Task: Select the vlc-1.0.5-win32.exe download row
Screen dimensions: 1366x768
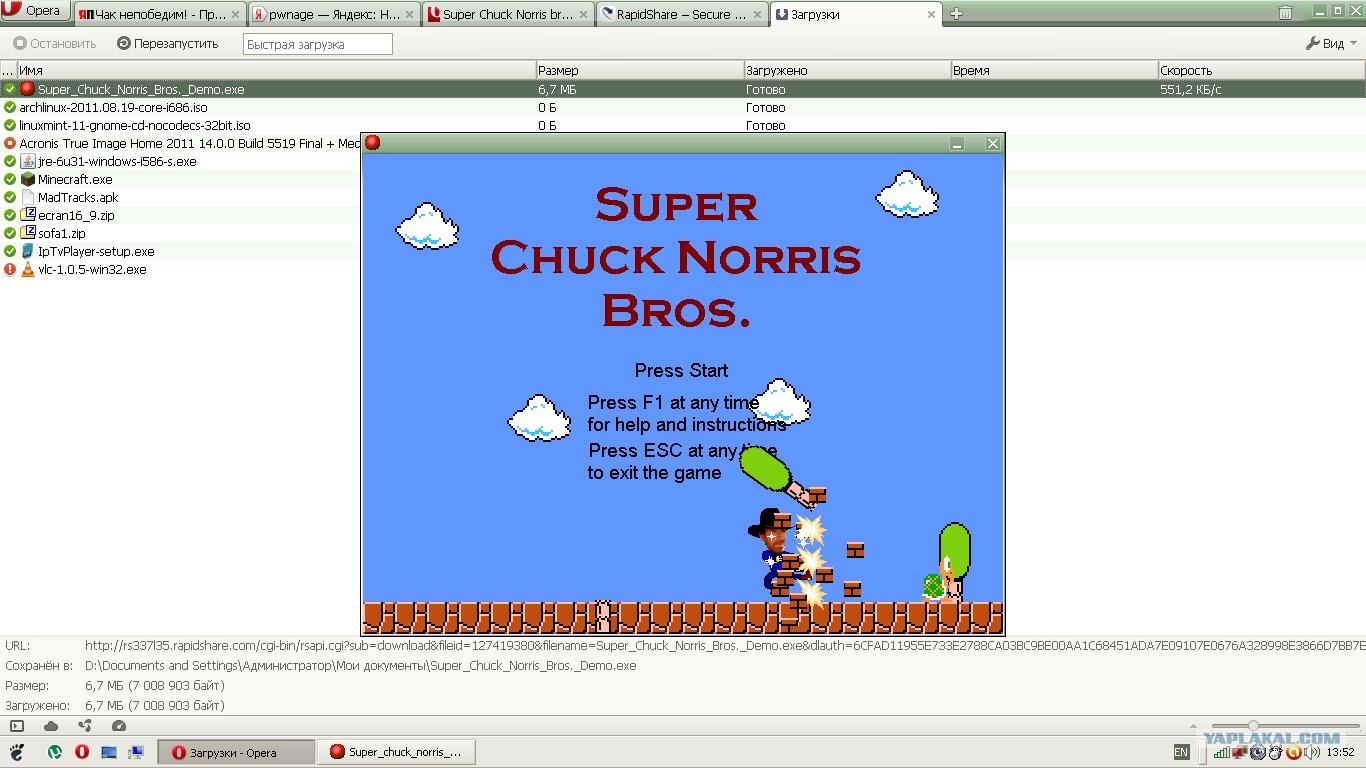Action: pyautogui.click(x=180, y=269)
